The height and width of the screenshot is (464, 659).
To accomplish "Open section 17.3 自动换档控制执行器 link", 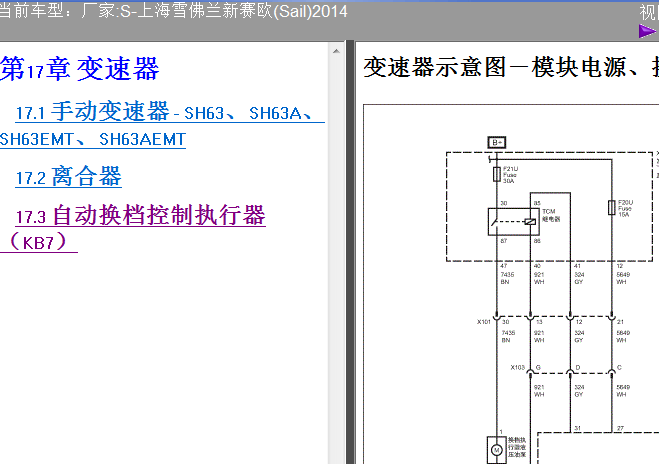I will click(x=133, y=228).
